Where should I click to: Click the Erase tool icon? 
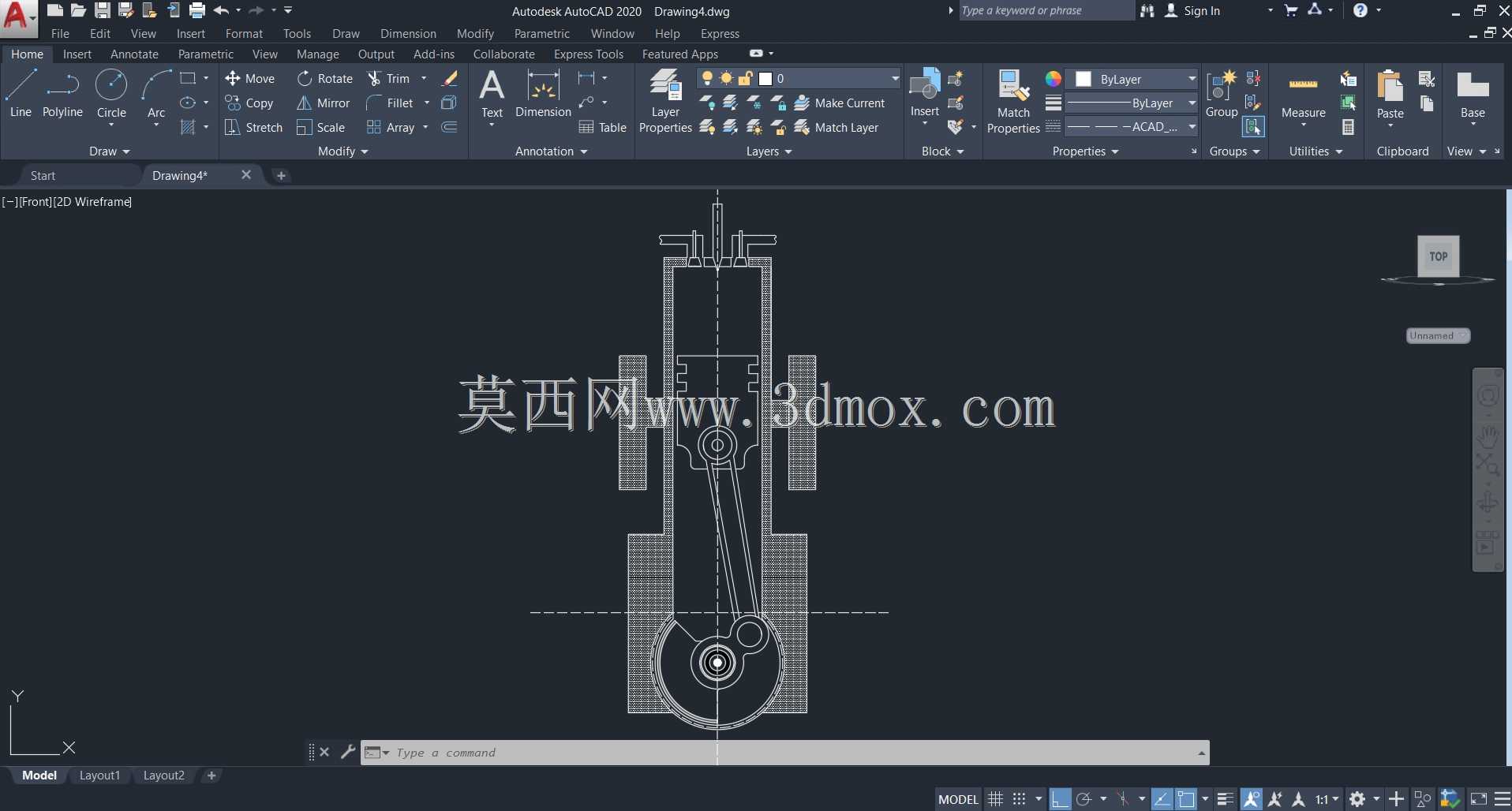(450, 78)
